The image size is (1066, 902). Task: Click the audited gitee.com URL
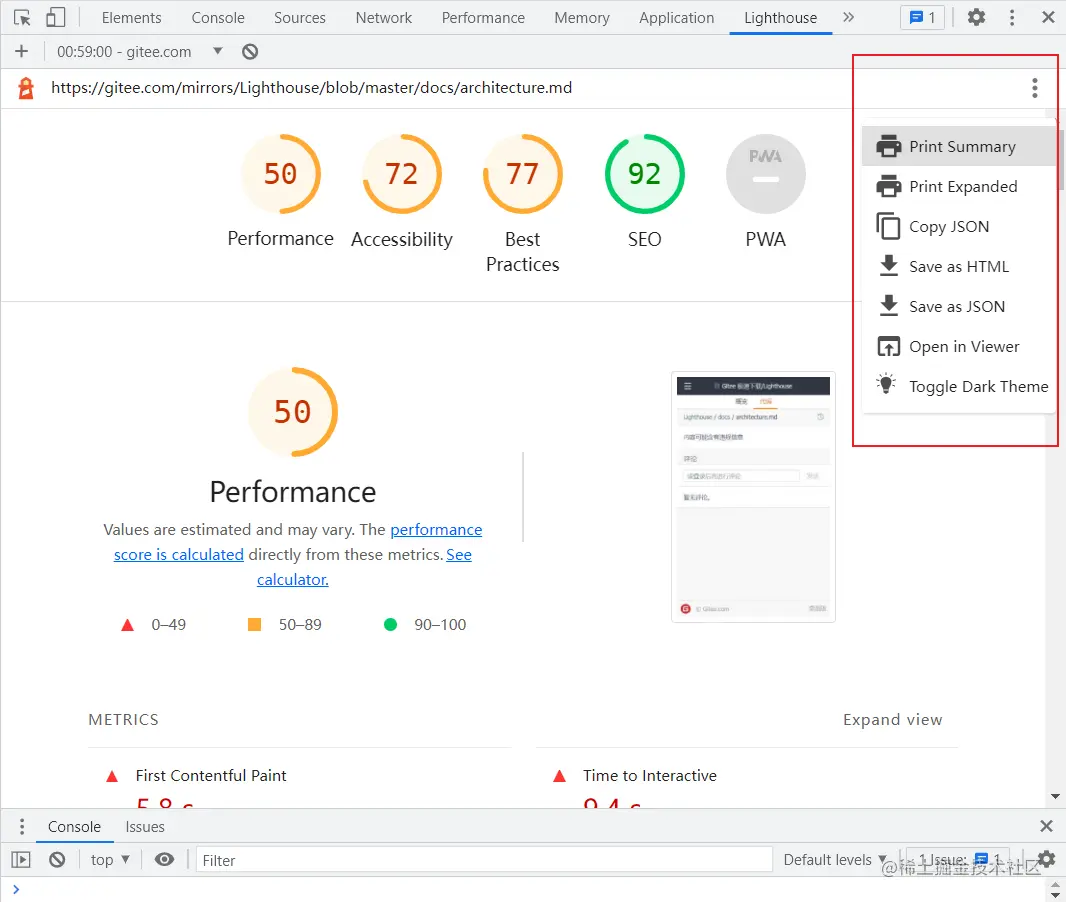311,88
